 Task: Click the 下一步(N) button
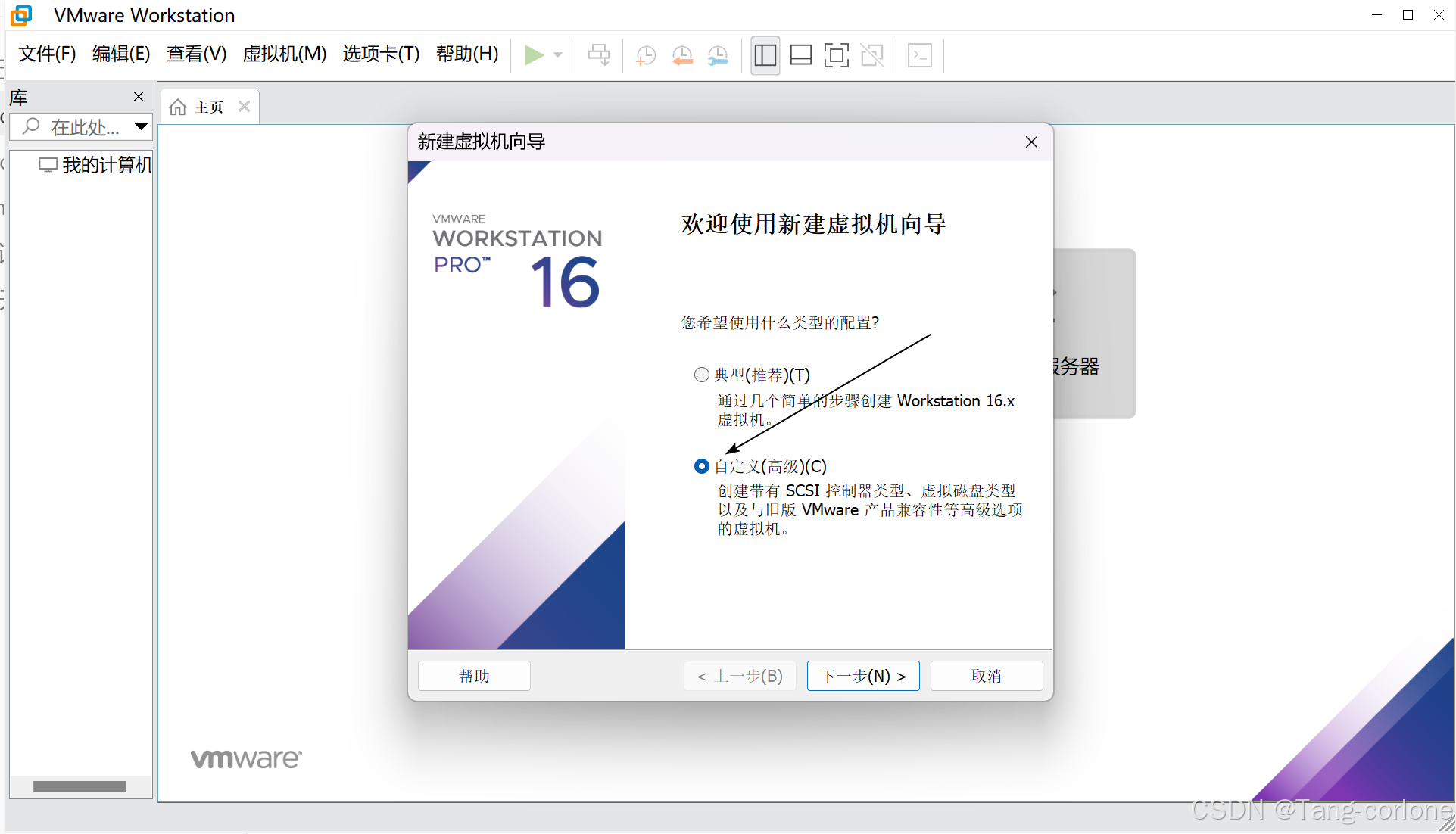point(863,676)
